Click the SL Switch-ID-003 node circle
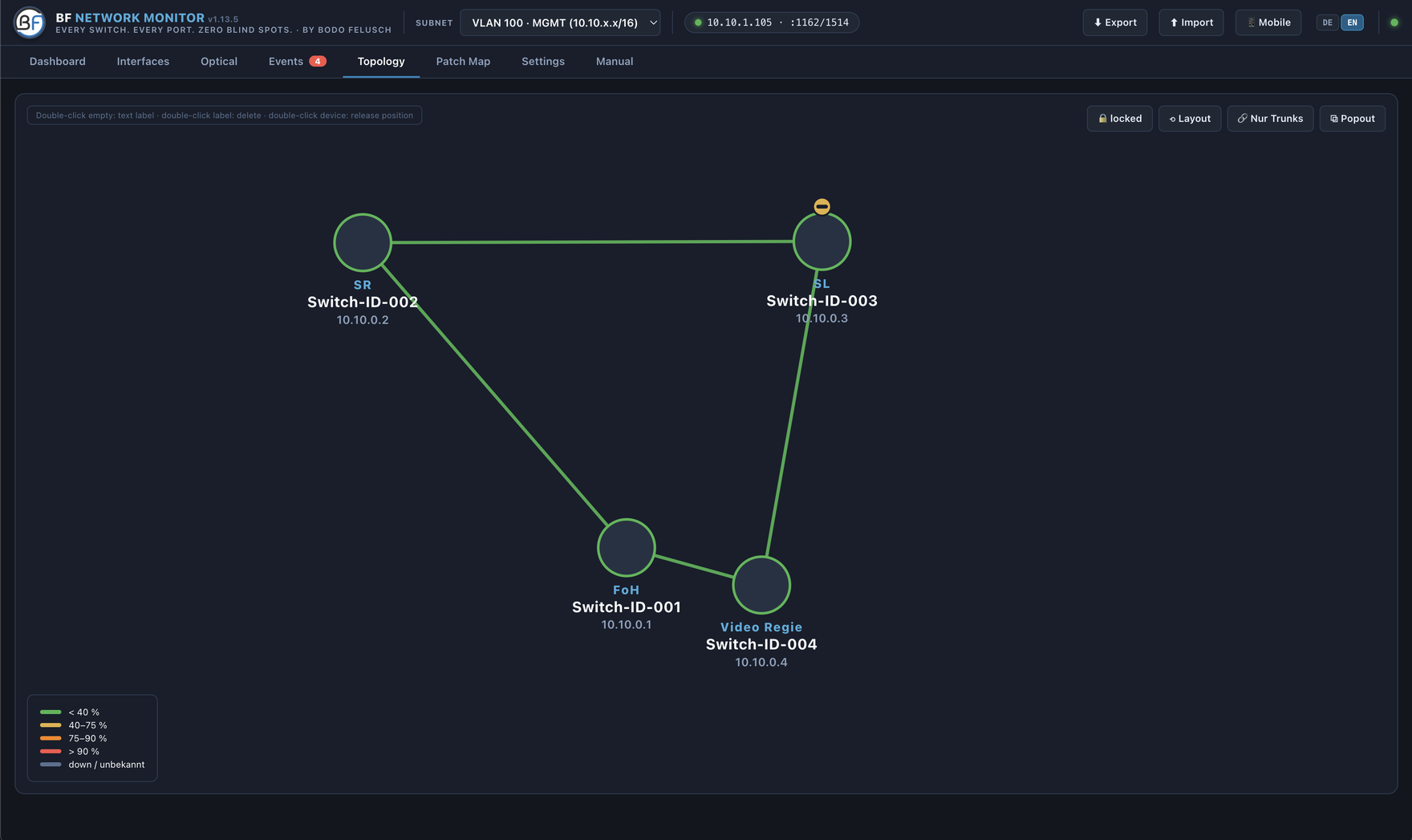The image size is (1412, 840). tap(822, 241)
